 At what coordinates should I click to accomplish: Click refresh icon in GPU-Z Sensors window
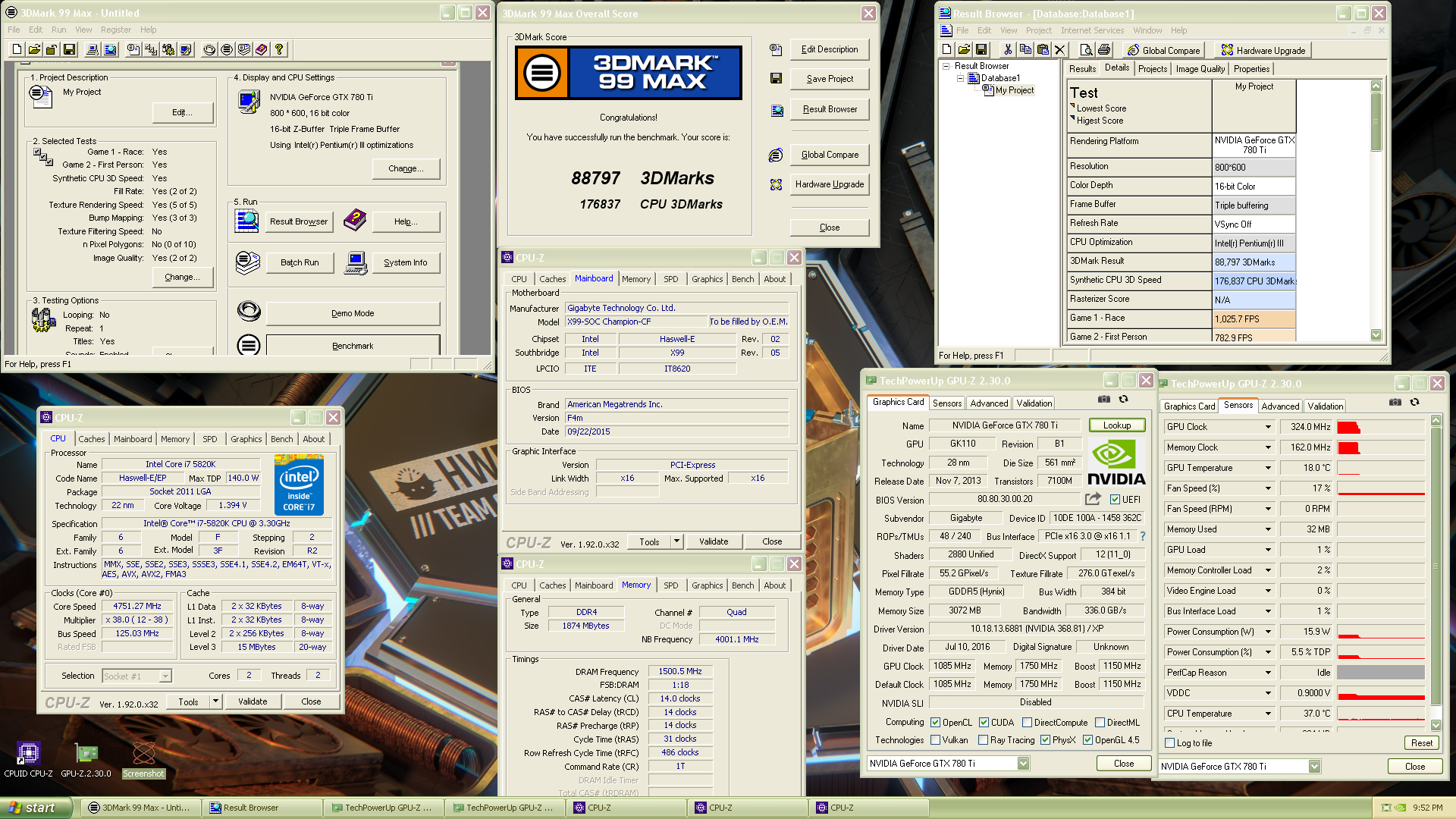(1414, 402)
